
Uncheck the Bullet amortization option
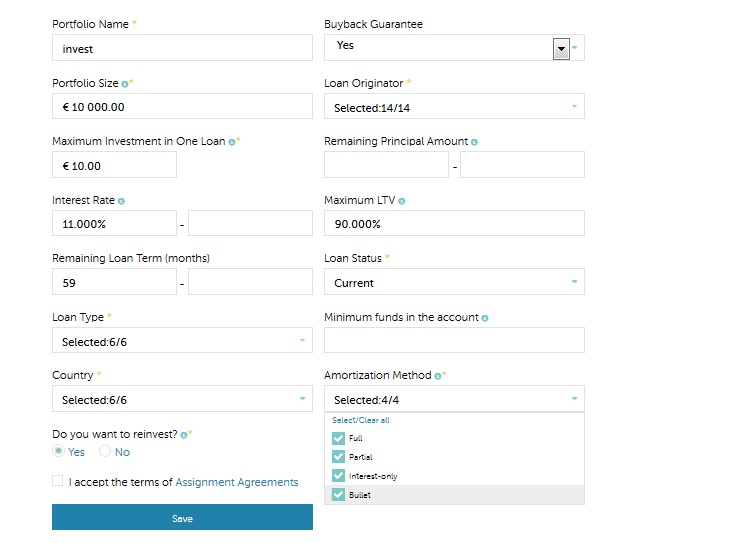coord(338,495)
